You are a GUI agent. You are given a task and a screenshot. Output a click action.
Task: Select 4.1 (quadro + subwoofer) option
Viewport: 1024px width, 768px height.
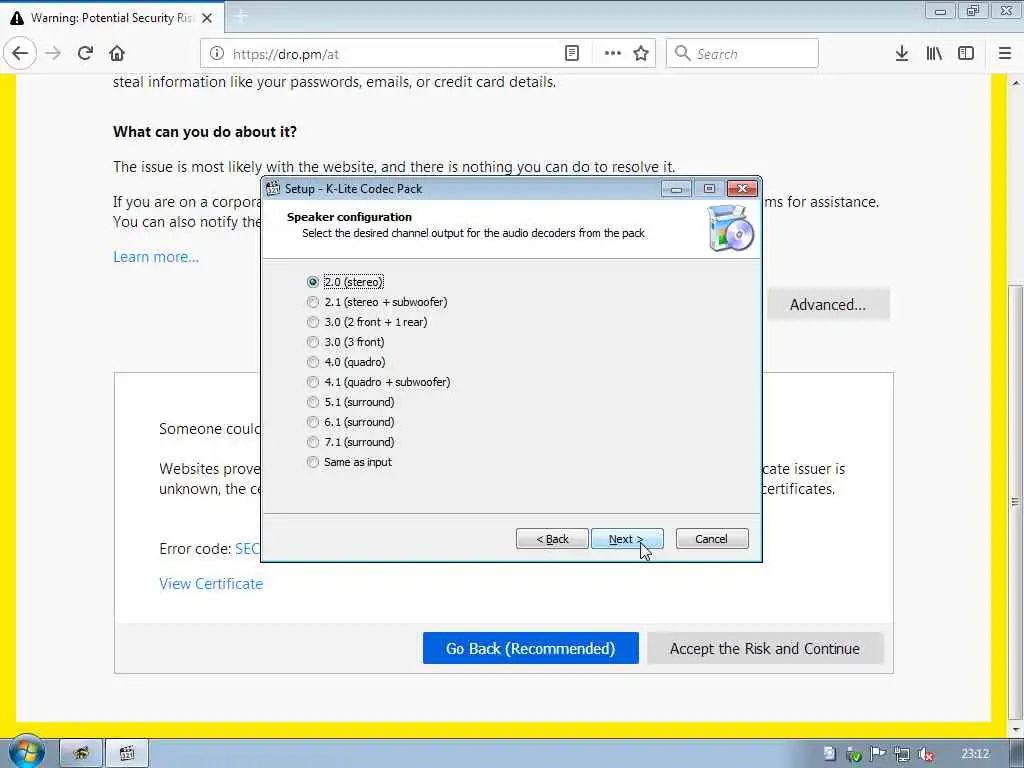pos(378,382)
